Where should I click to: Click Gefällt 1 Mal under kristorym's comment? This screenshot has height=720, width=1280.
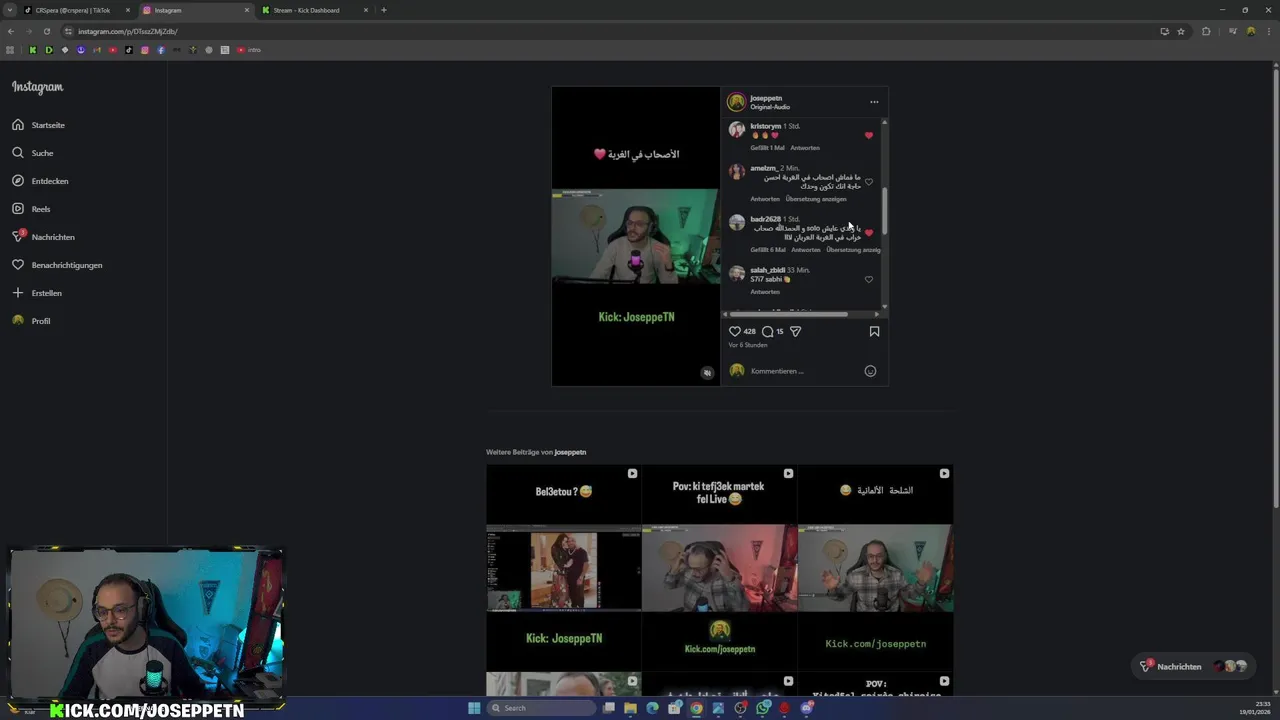767,148
